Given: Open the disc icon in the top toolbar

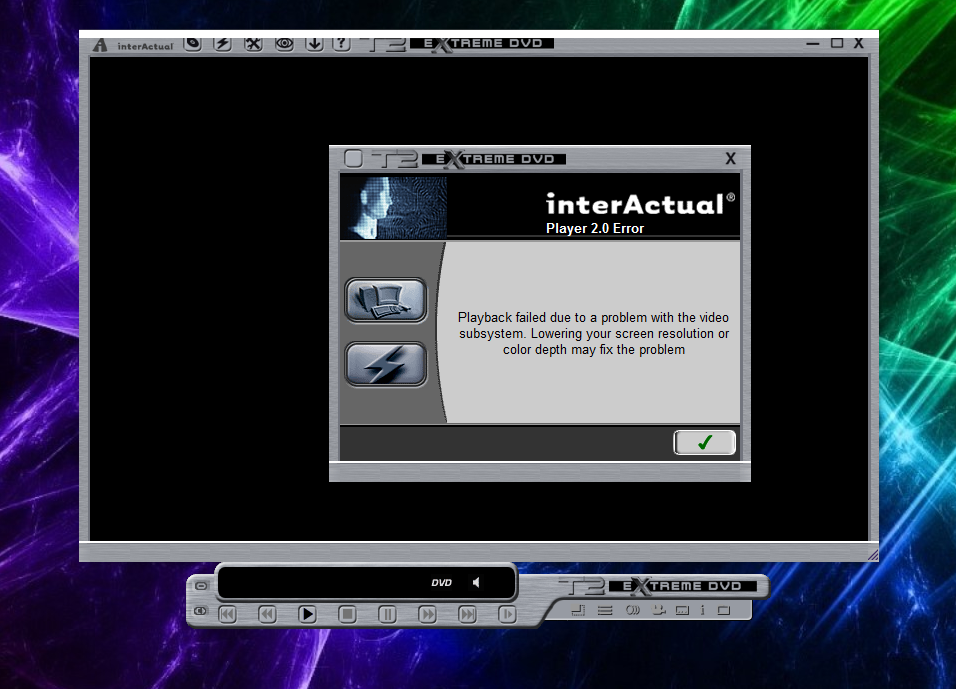Looking at the screenshot, I should [193, 44].
